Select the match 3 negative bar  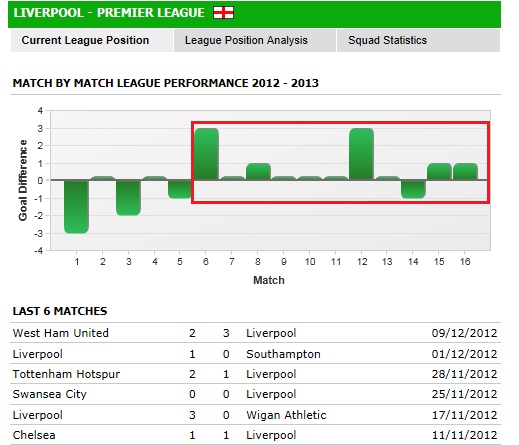click(x=128, y=198)
